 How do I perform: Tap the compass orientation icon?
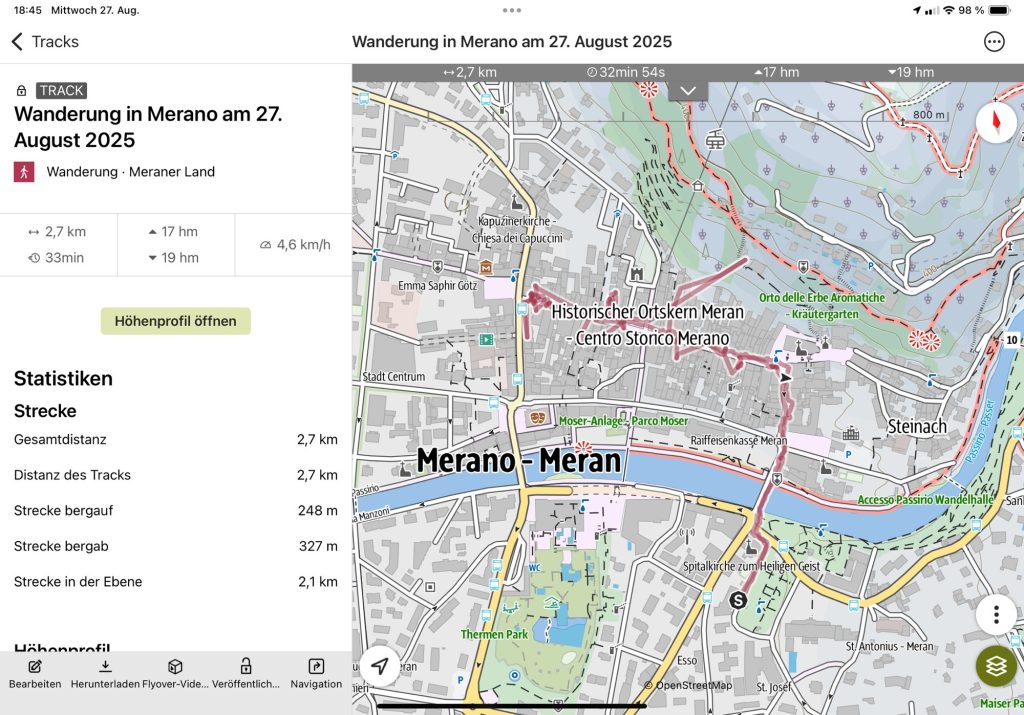(996, 122)
